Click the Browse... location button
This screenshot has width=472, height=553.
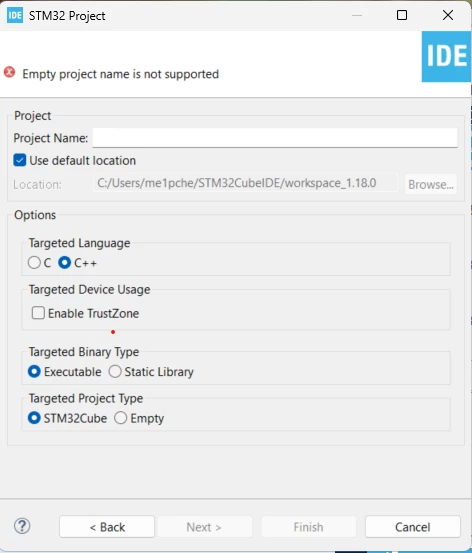point(431,184)
